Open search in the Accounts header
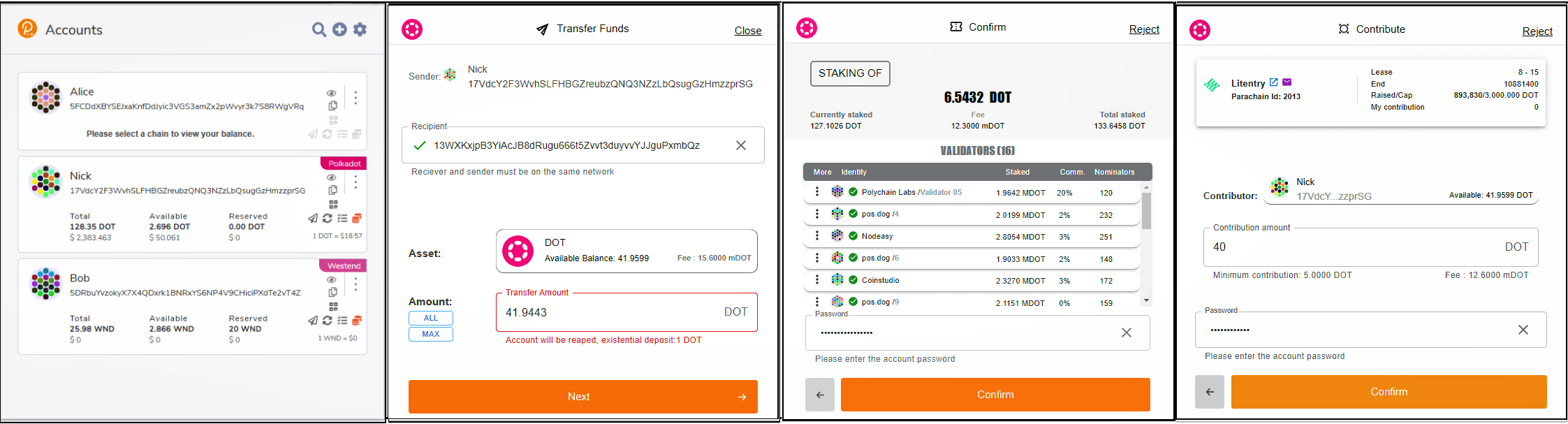This screenshot has height=424, width=1568. 318,29
